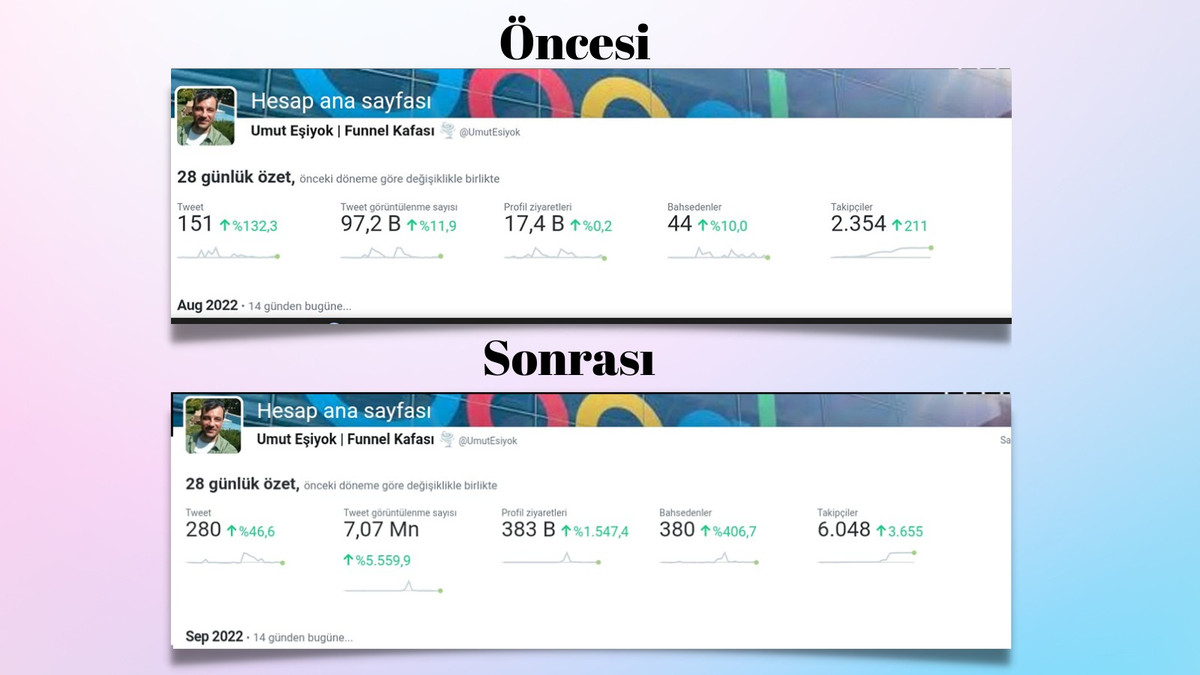This screenshot has width=1200, height=675.
Task: Click the emoji icon before the bottom @UmutEsiyok handle
Action: tap(447, 440)
